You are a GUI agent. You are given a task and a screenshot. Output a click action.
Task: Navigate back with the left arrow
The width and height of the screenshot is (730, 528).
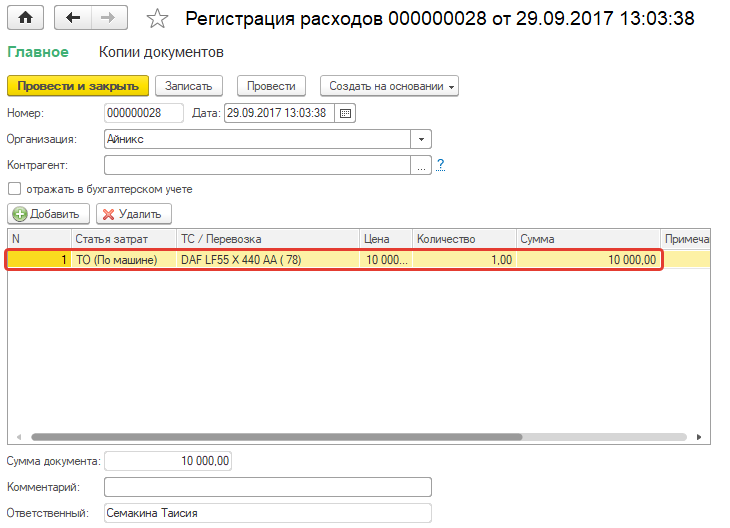(x=73, y=18)
